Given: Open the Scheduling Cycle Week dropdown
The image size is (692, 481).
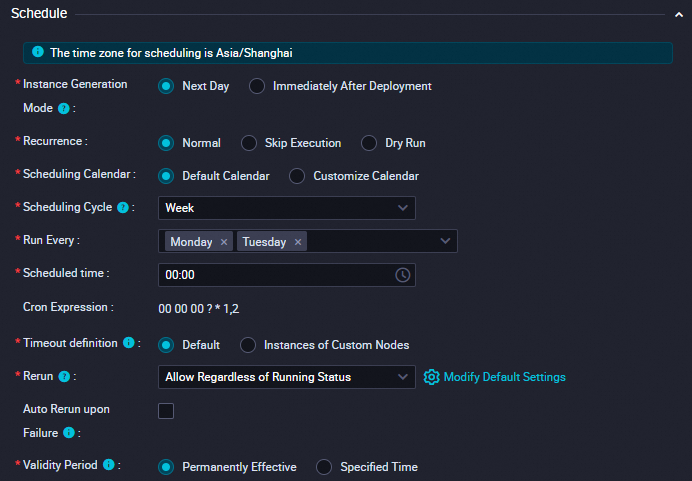Looking at the screenshot, I should click(287, 208).
